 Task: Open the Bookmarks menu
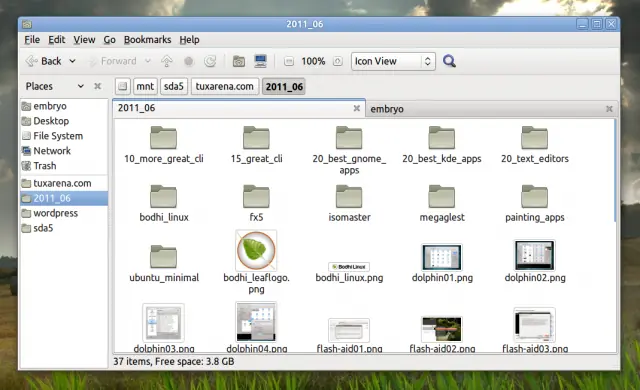point(147,40)
